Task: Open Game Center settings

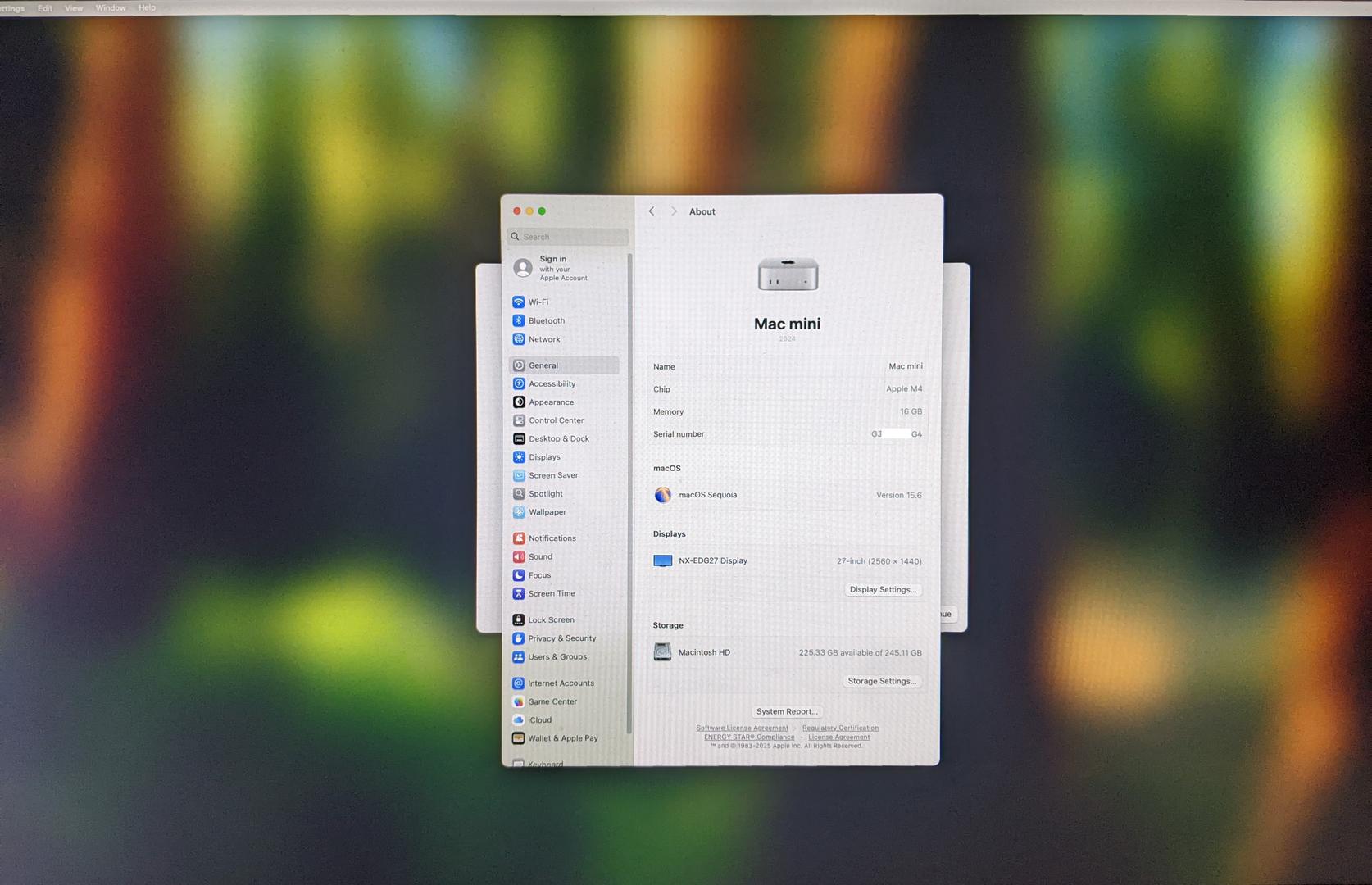Action: pyautogui.click(x=552, y=701)
